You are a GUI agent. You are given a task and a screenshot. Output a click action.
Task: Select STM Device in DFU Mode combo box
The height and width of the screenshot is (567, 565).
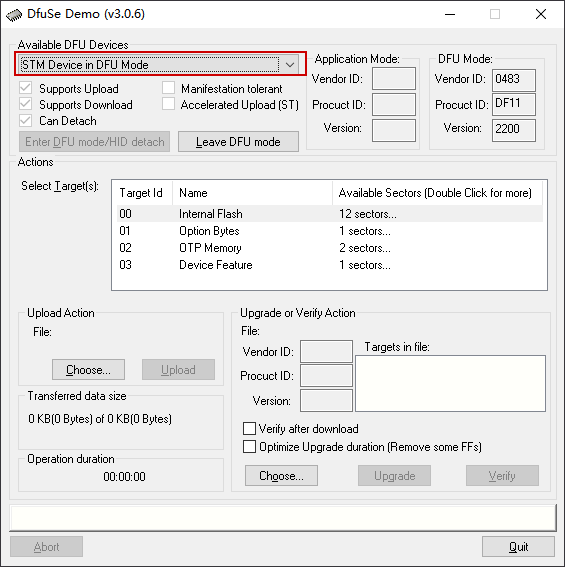point(159,65)
